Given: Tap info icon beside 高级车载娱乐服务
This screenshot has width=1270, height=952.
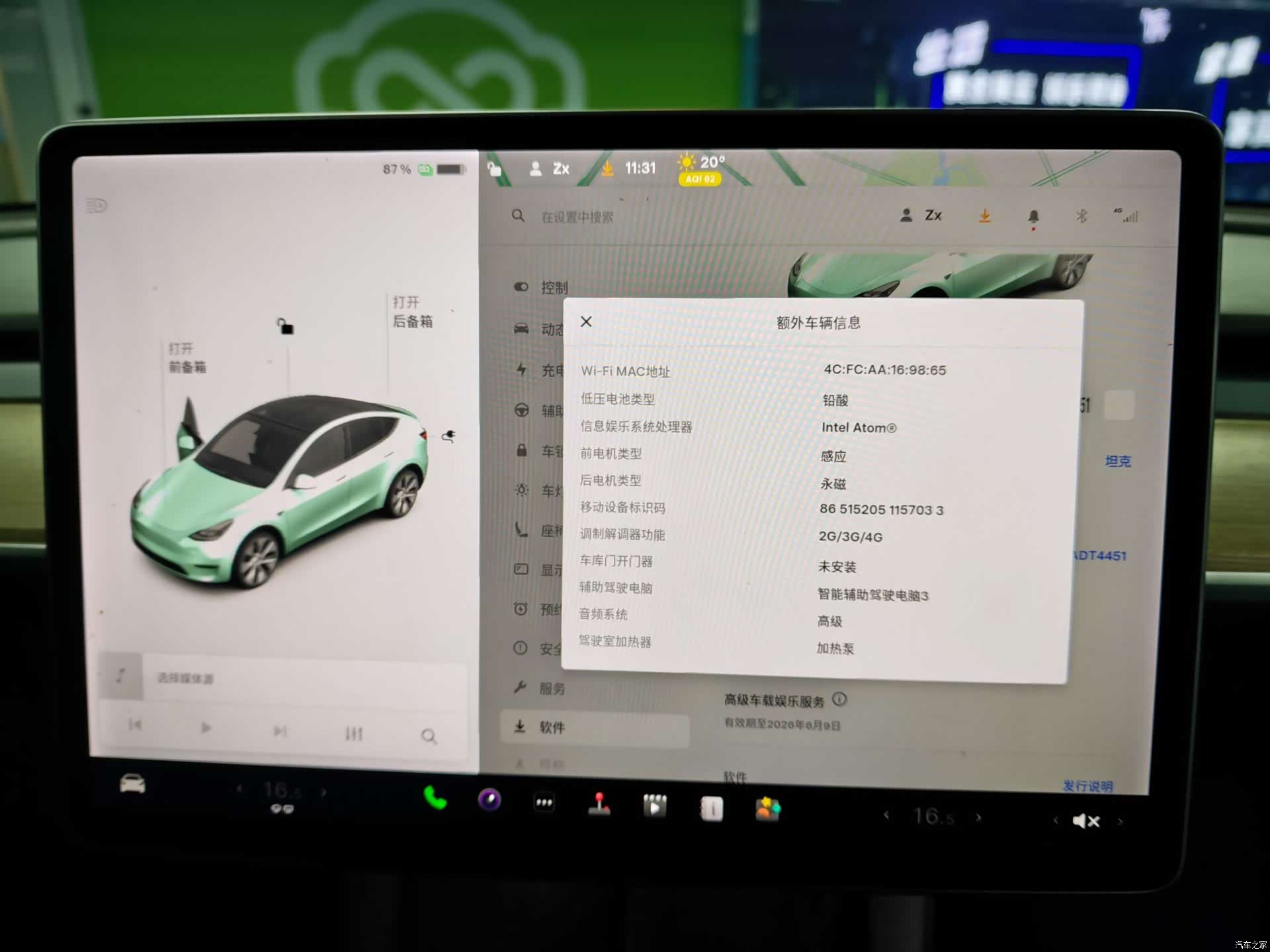Looking at the screenshot, I should click(x=839, y=699).
